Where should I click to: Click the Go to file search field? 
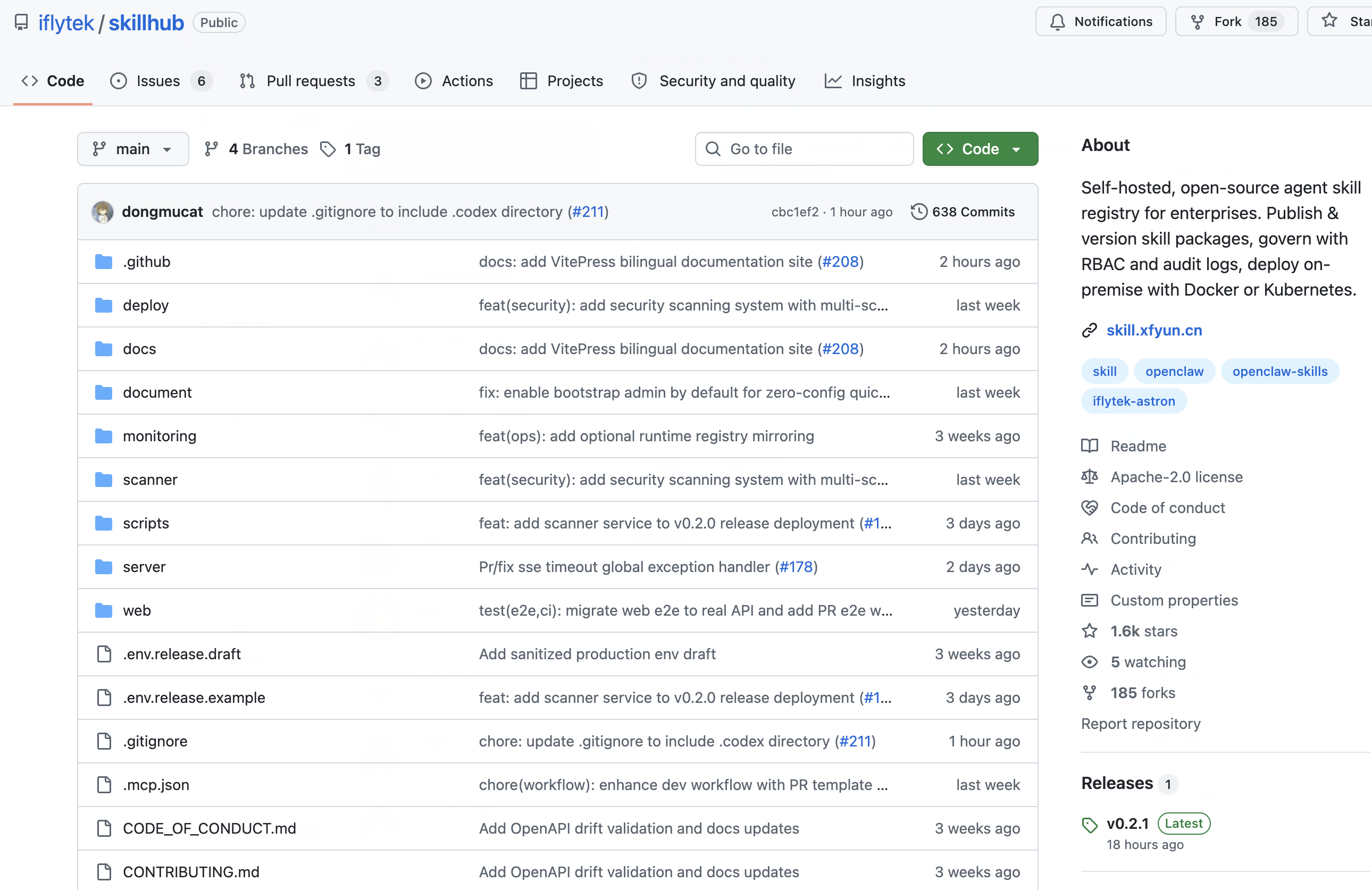point(804,149)
